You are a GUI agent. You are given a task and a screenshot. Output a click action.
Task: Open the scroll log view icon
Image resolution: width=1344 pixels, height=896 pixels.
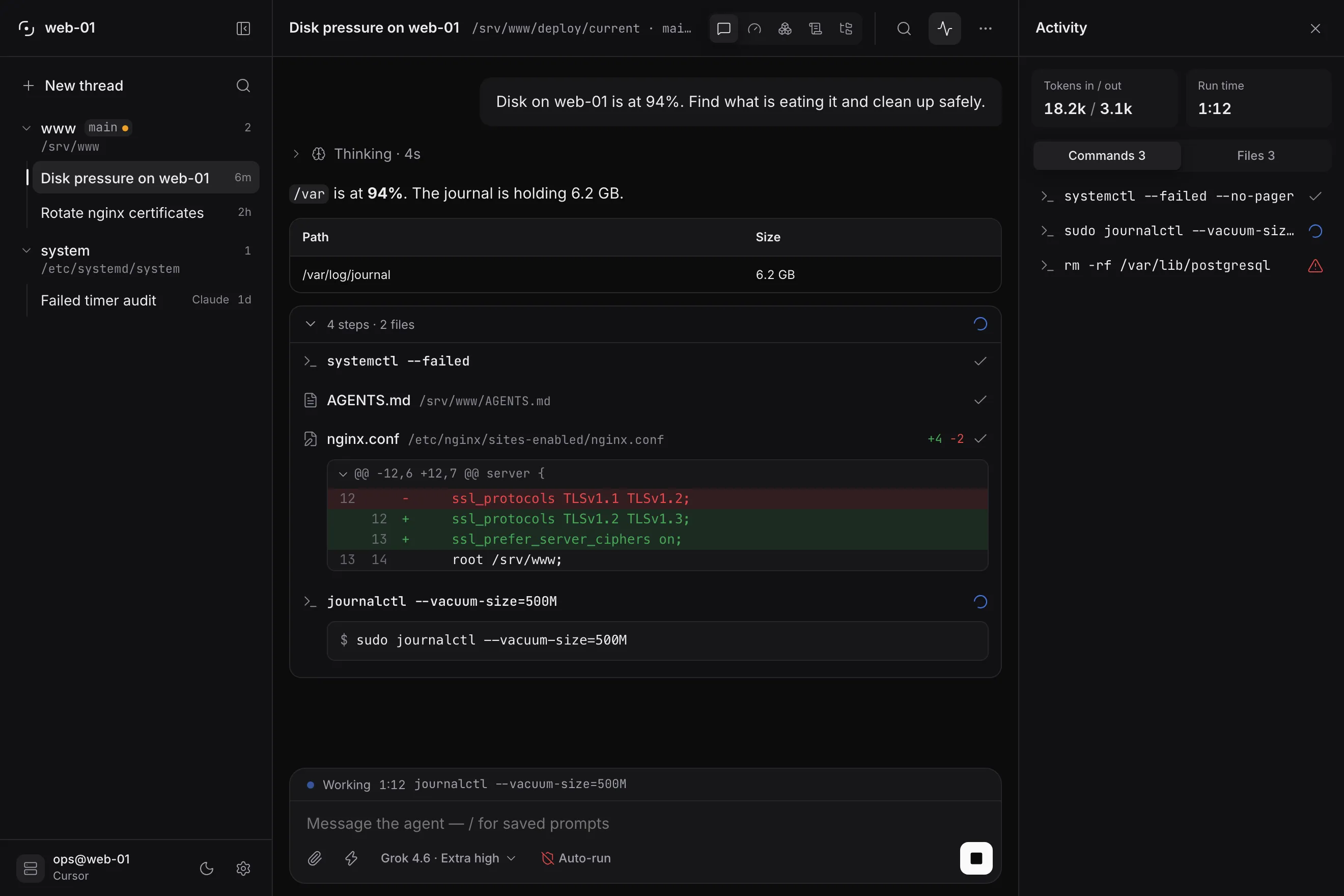[x=816, y=28]
